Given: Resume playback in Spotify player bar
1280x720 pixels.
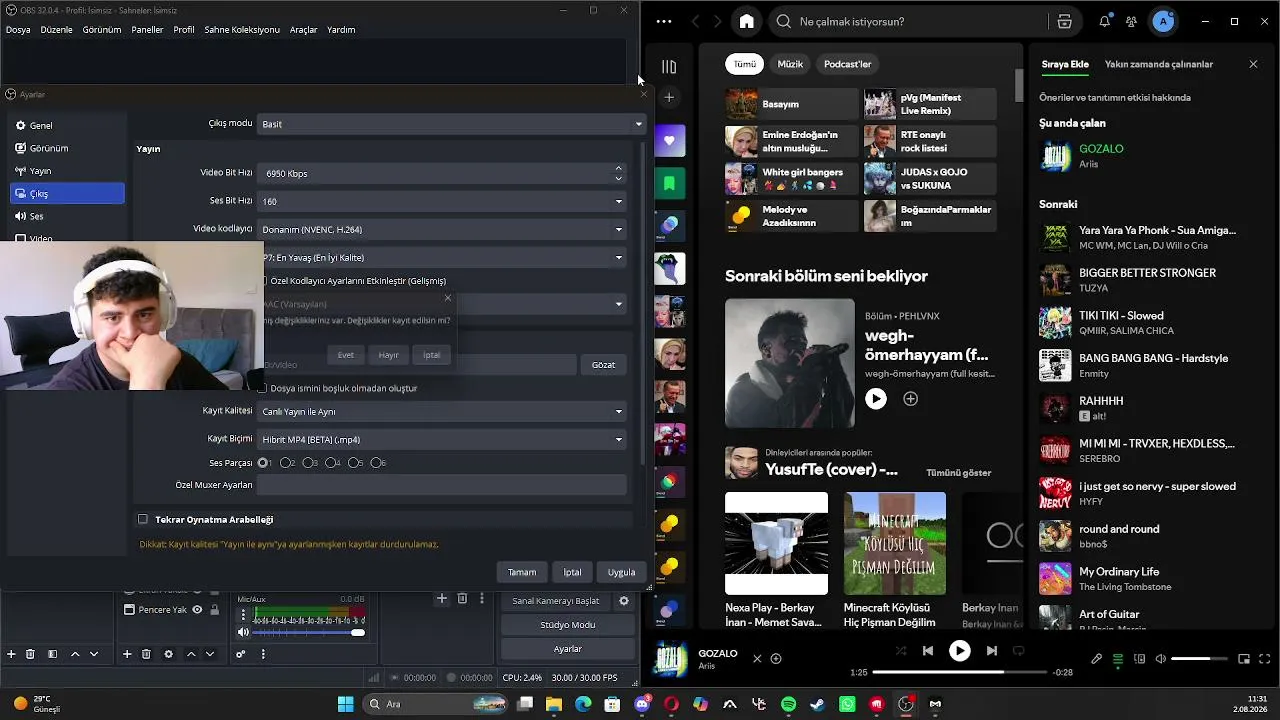Looking at the screenshot, I should pos(959,651).
